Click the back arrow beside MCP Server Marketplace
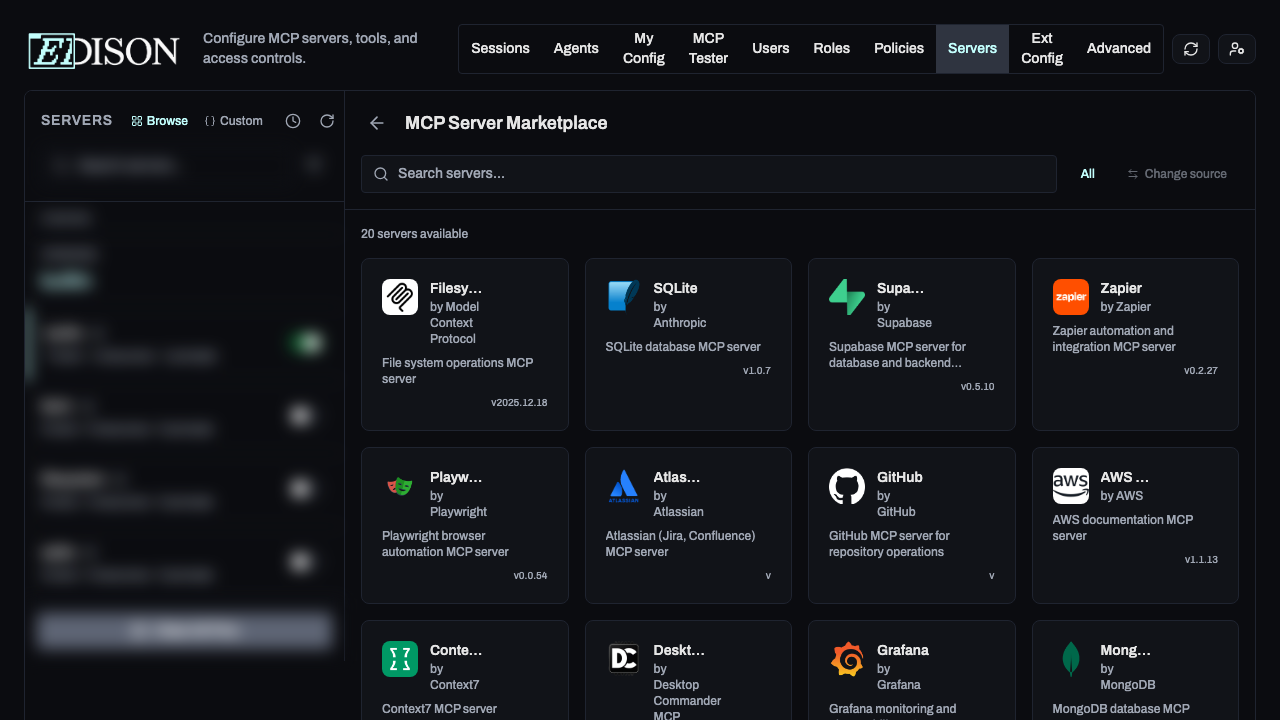Screen dimensions: 1280x720 (377, 123)
